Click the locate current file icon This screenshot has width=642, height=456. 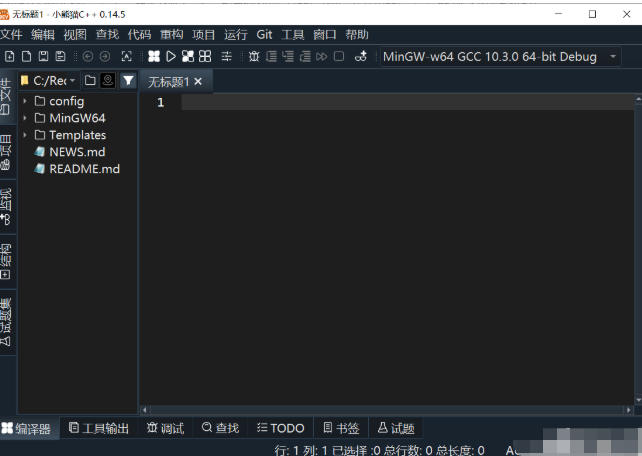108,80
